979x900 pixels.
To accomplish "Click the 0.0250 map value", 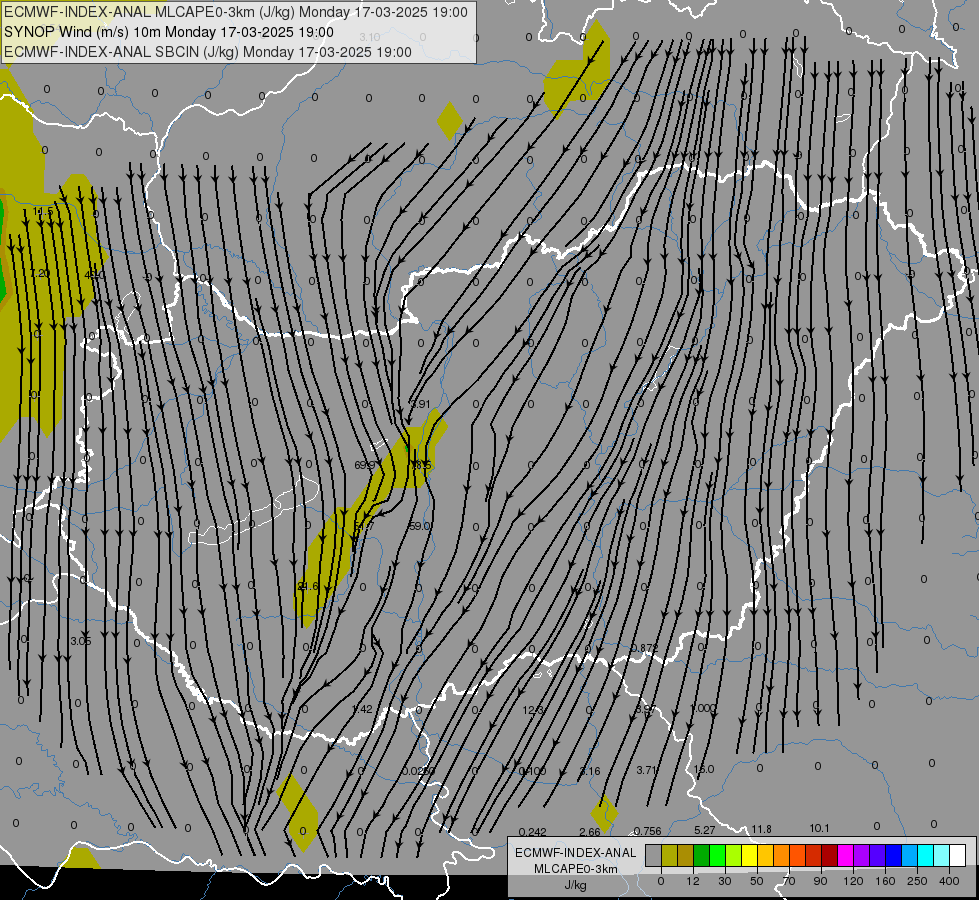I will point(418,771).
